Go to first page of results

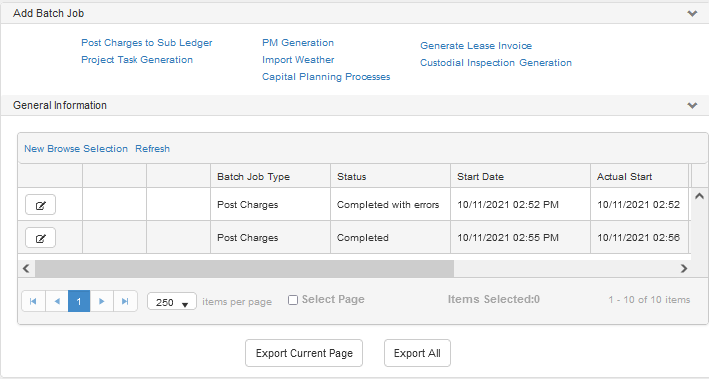[x=33, y=301]
